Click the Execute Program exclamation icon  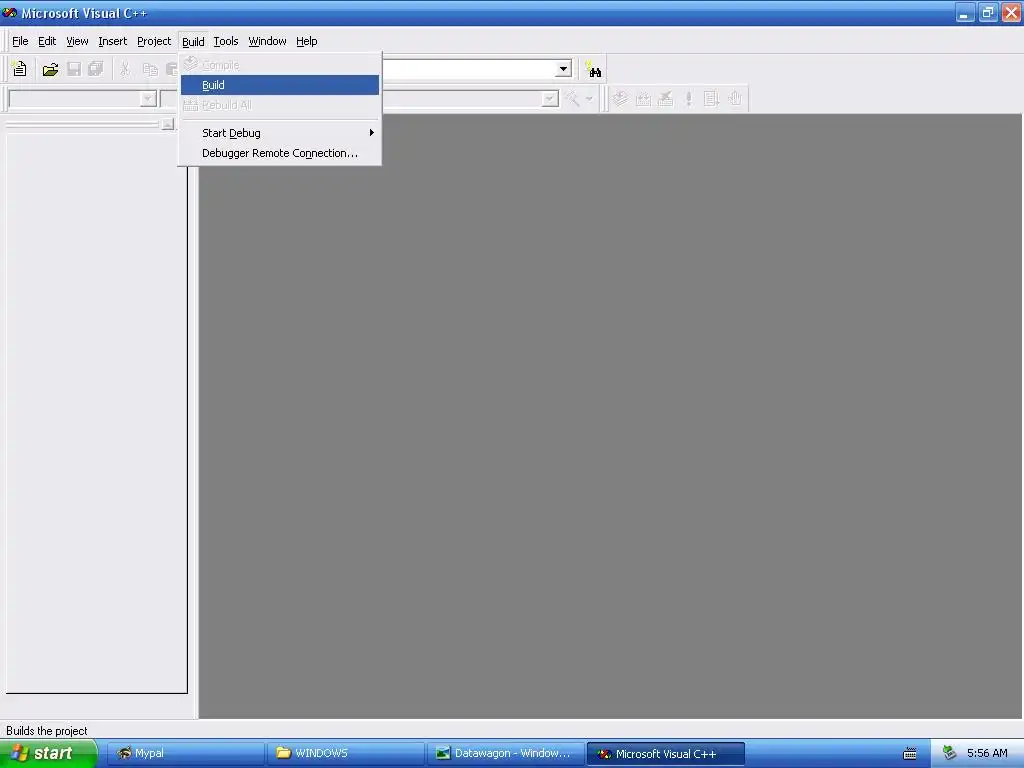[x=688, y=99]
